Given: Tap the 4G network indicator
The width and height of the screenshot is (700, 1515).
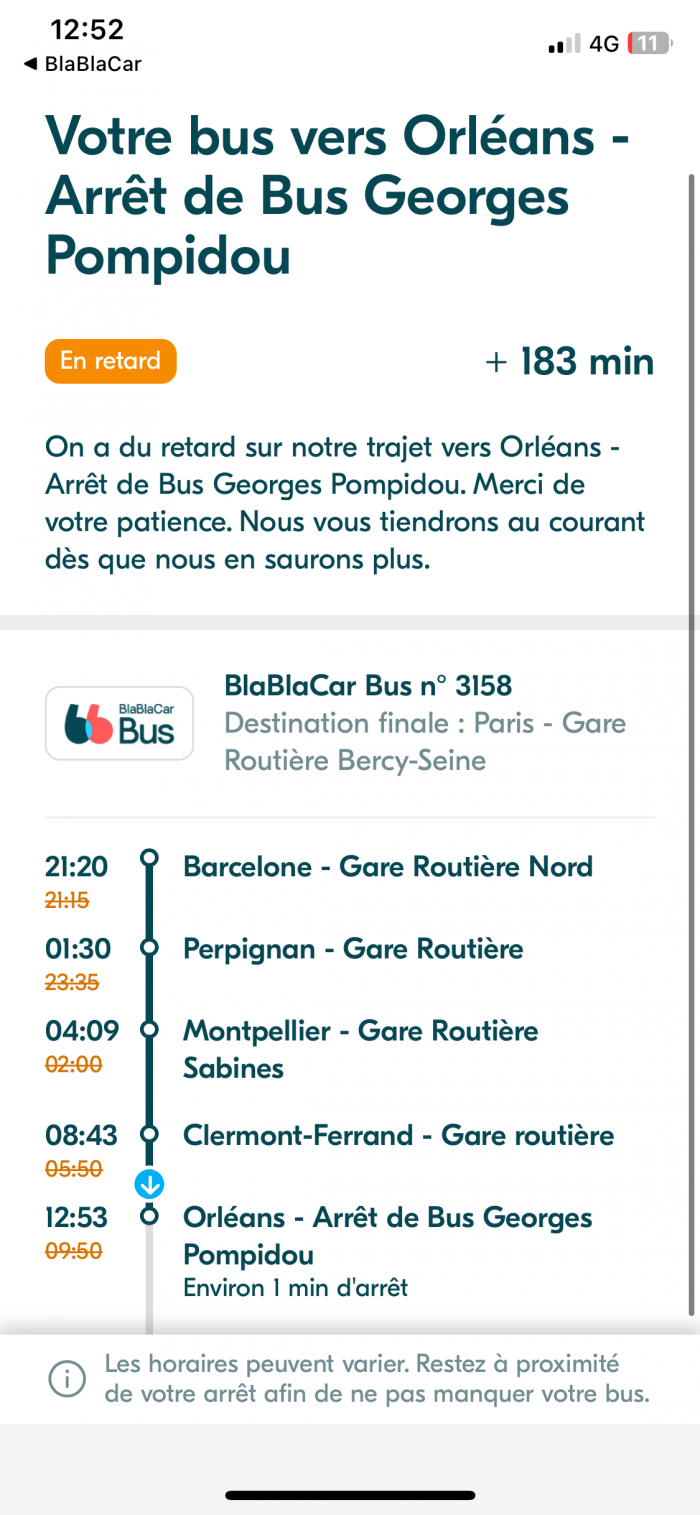Looking at the screenshot, I should pos(604,44).
